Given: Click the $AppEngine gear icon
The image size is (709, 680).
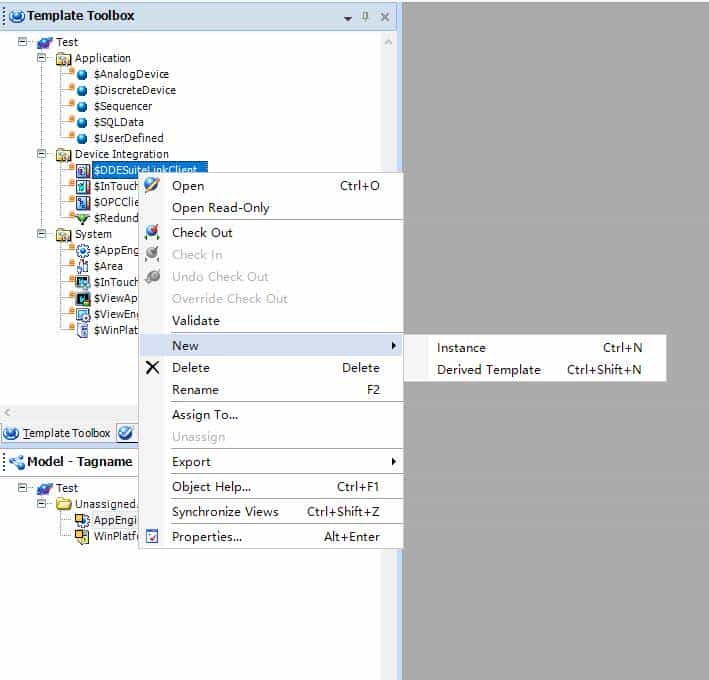Looking at the screenshot, I should pyautogui.click(x=83, y=250).
